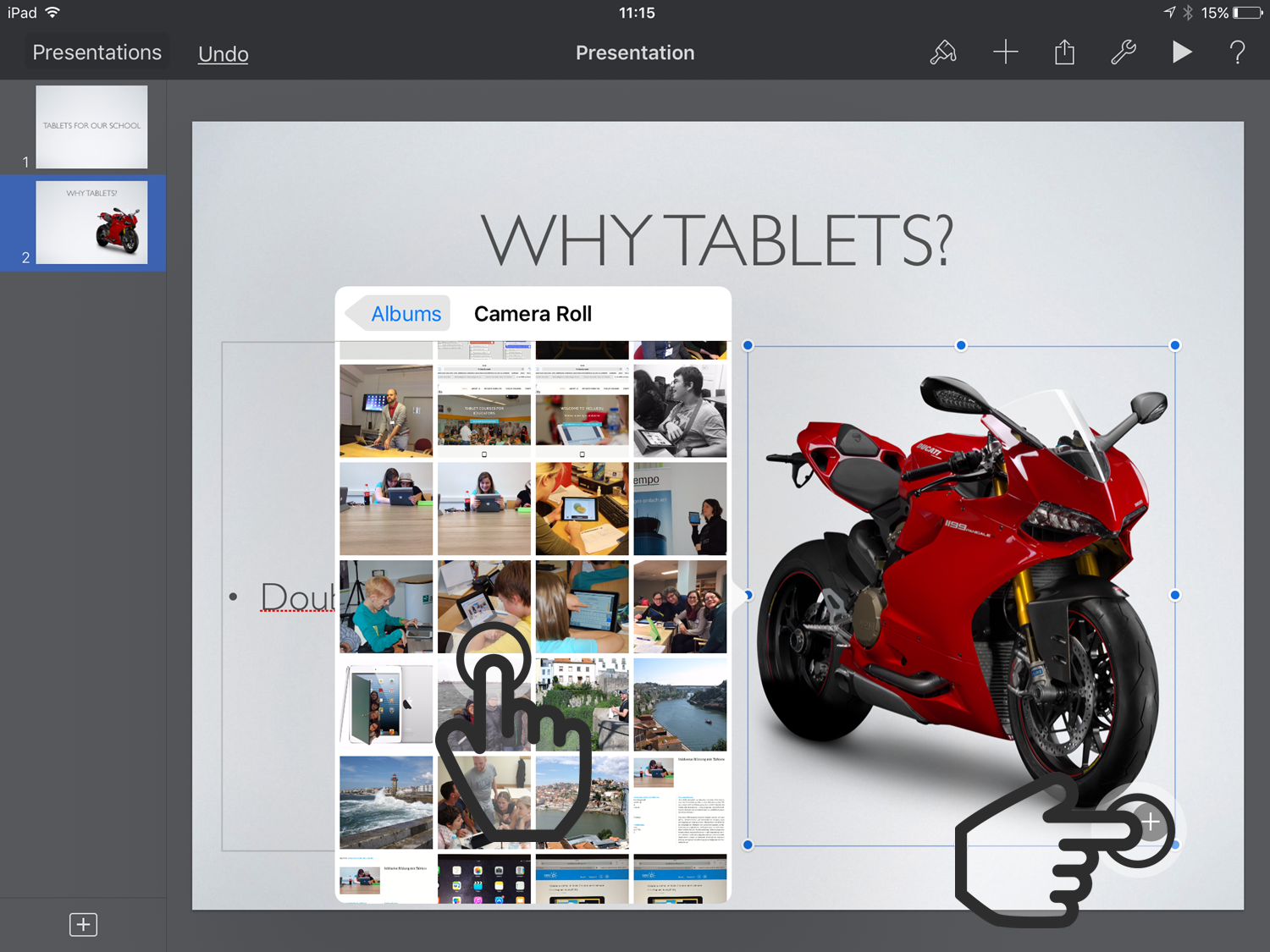Choose photo with 'empo' sign and woman
1270x952 pixels.
680,508
